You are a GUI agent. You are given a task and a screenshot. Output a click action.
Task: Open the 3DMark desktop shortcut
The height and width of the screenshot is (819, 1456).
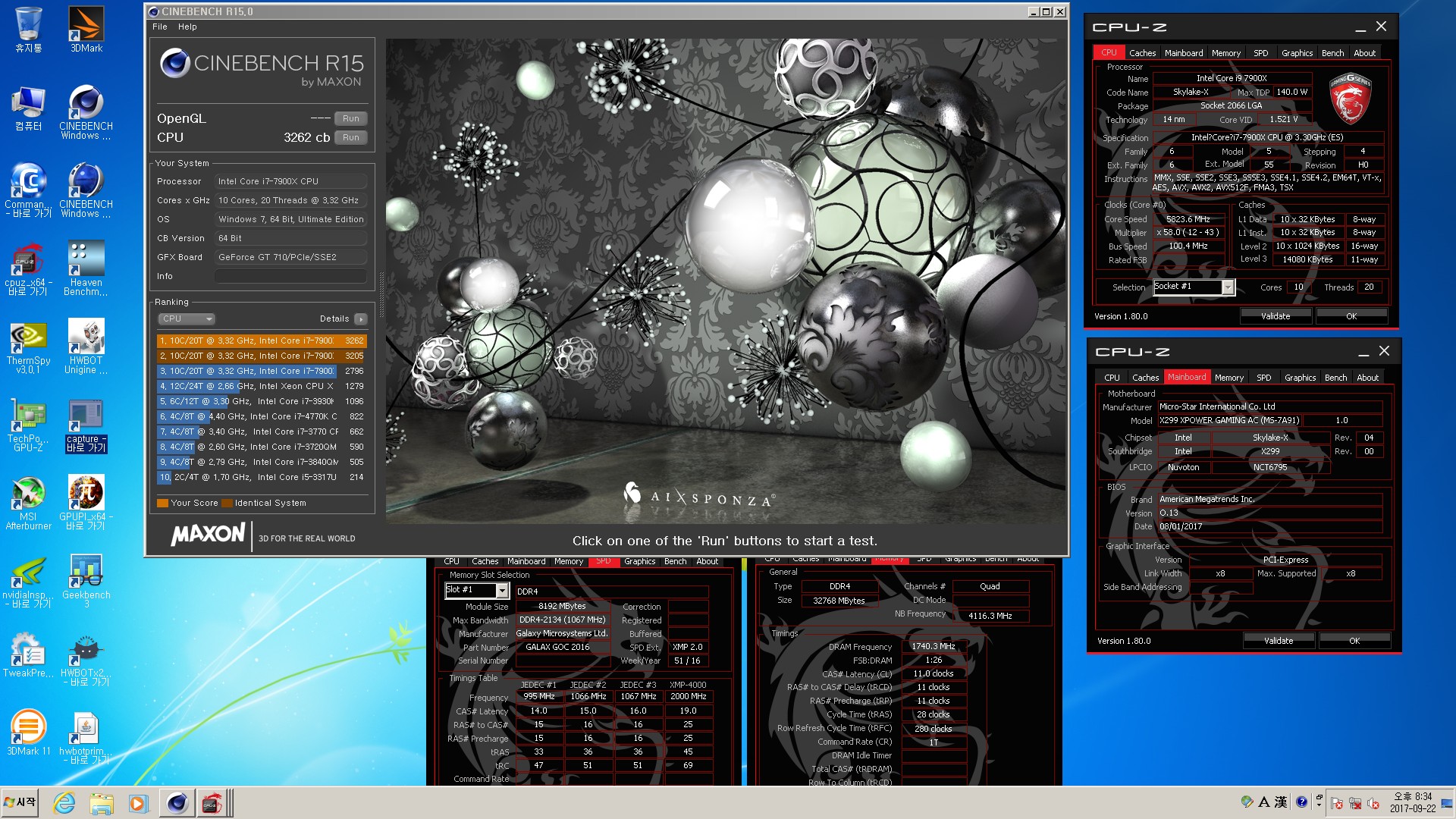86,29
